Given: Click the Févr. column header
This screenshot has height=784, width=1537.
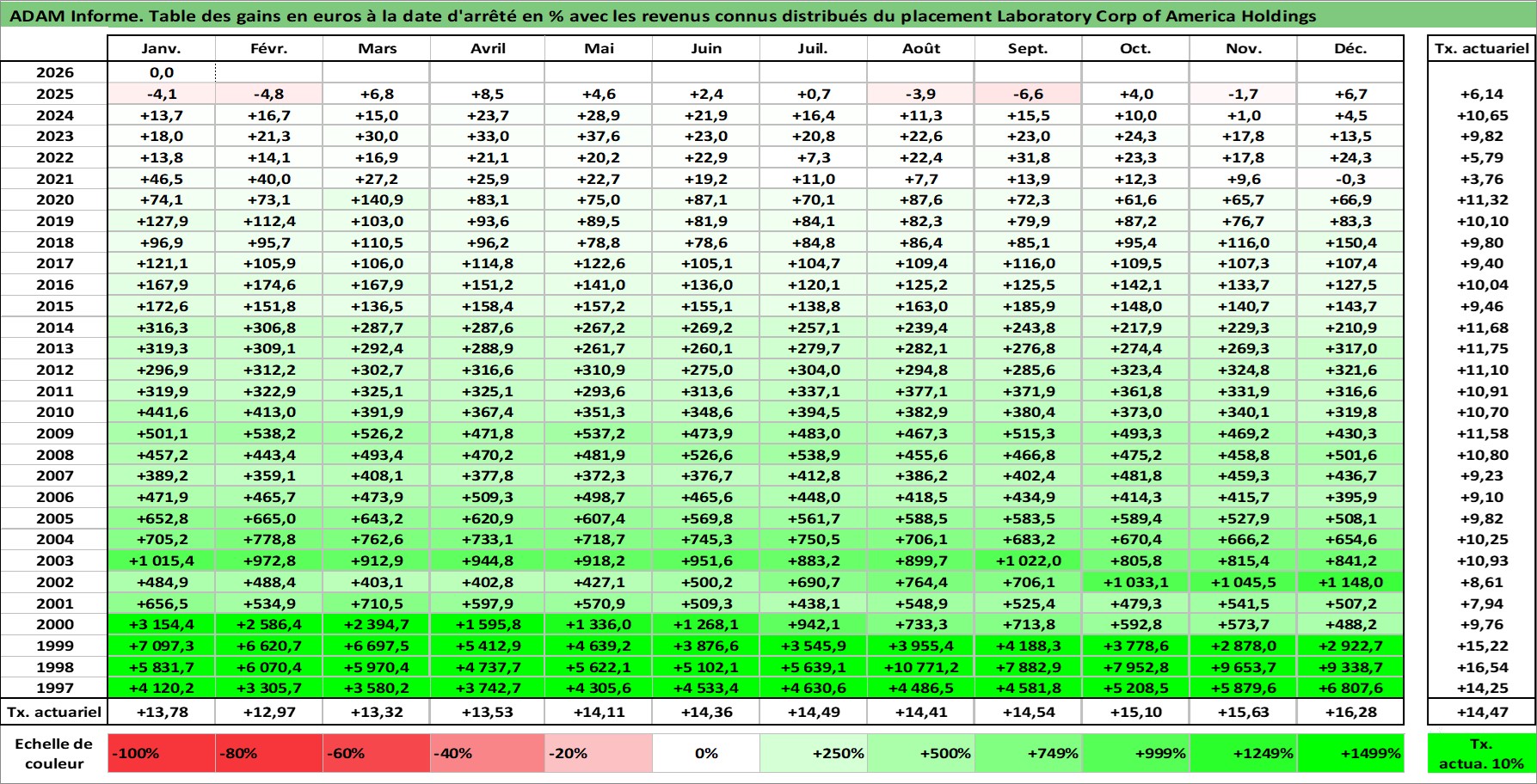Looking at the screenshot, I should 269,48.
